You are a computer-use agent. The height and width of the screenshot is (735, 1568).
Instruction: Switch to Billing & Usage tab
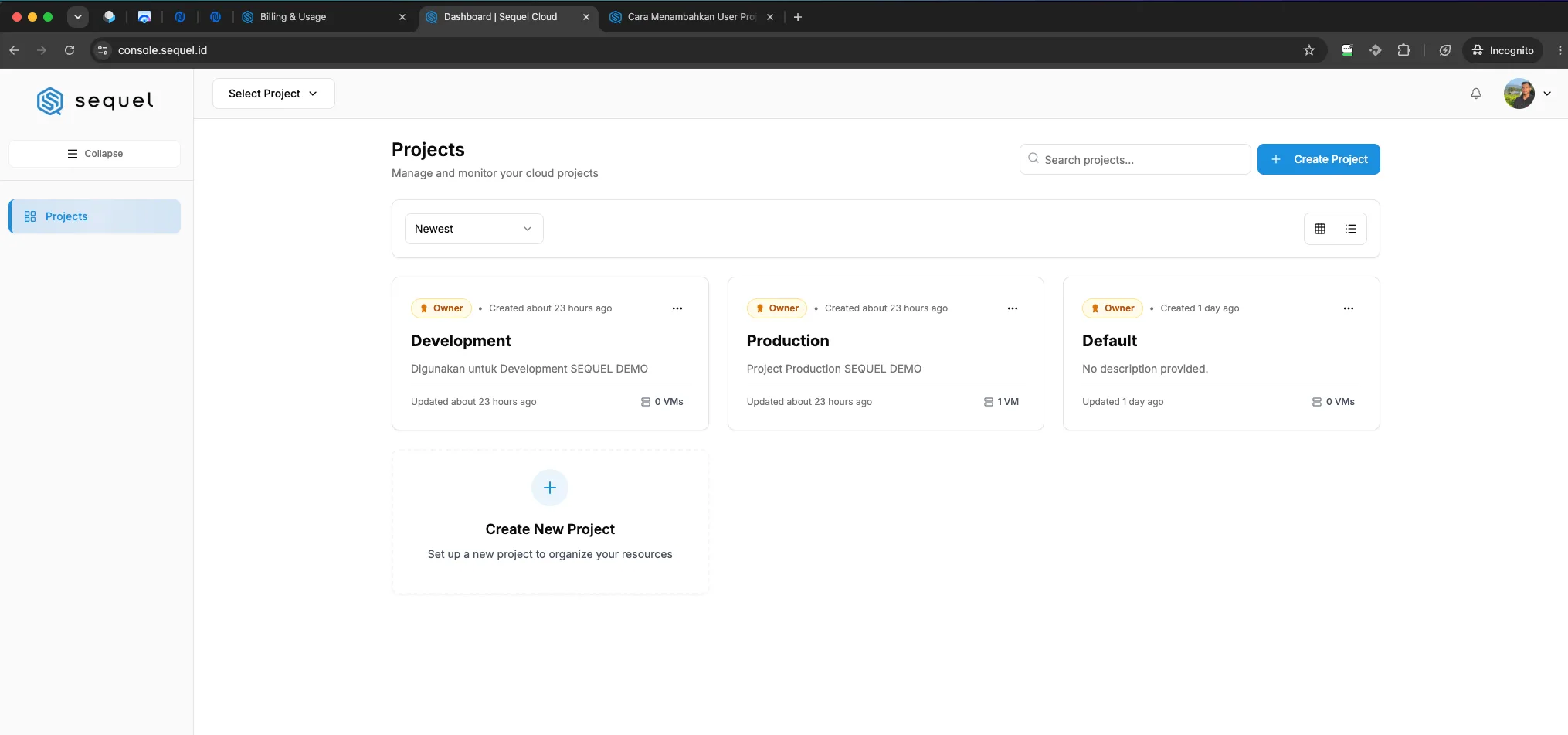click(324, 17)
